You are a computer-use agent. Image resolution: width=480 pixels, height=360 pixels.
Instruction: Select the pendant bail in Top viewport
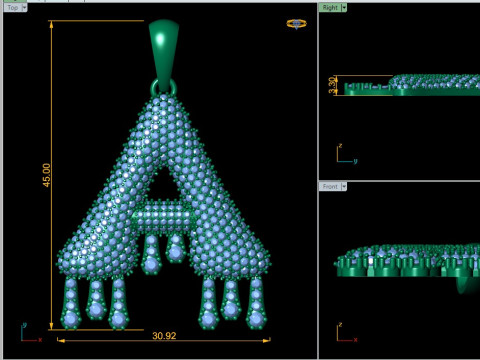click(x=164, y=55)
